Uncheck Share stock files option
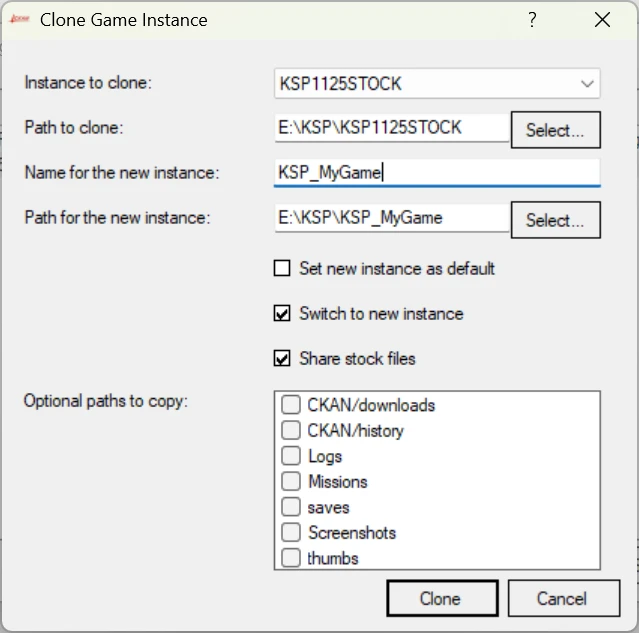639x633 pixels. click(x=282, y=358)
